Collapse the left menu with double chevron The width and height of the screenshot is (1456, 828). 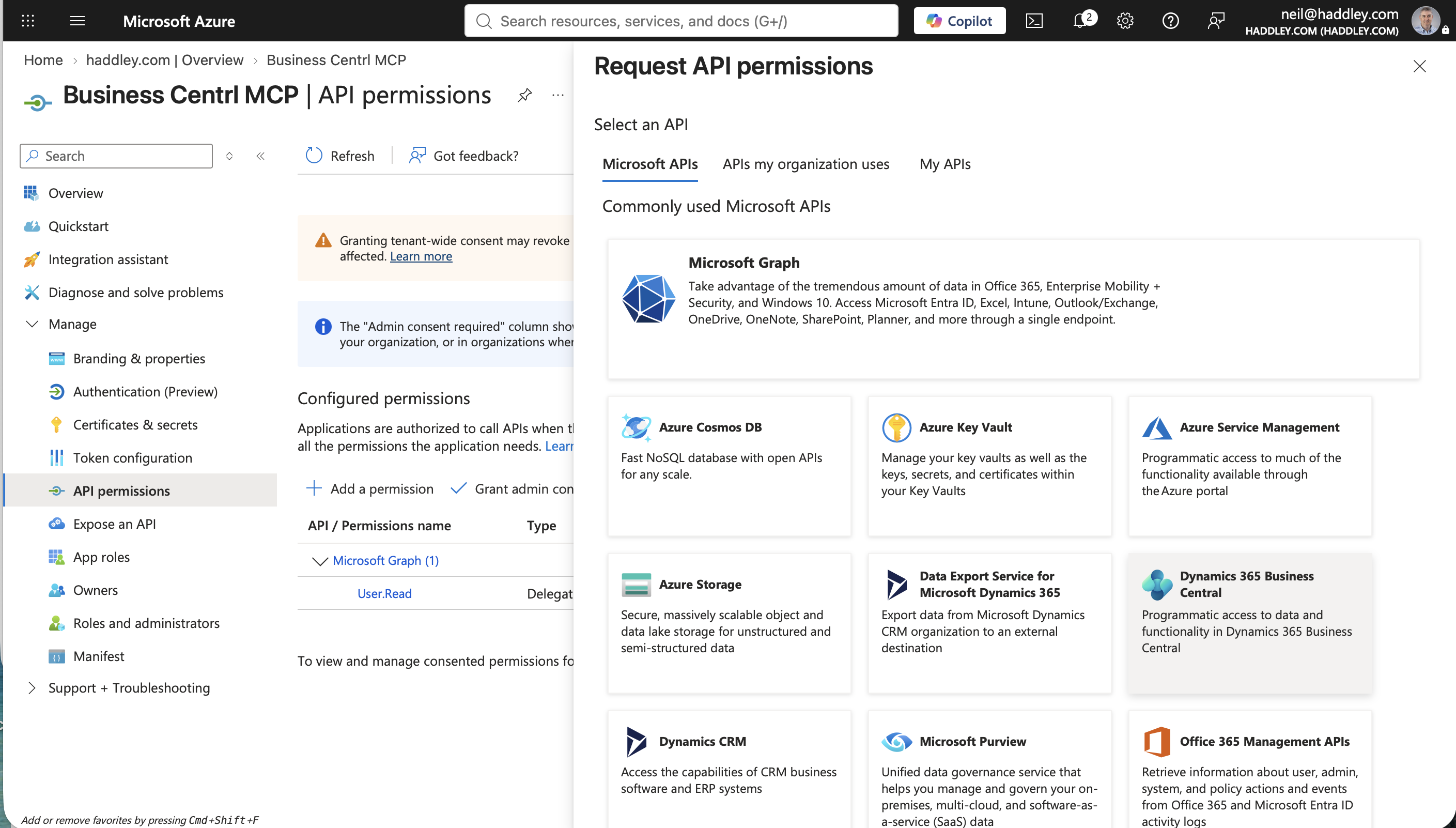pyautogui.click(x=260, y=156)
